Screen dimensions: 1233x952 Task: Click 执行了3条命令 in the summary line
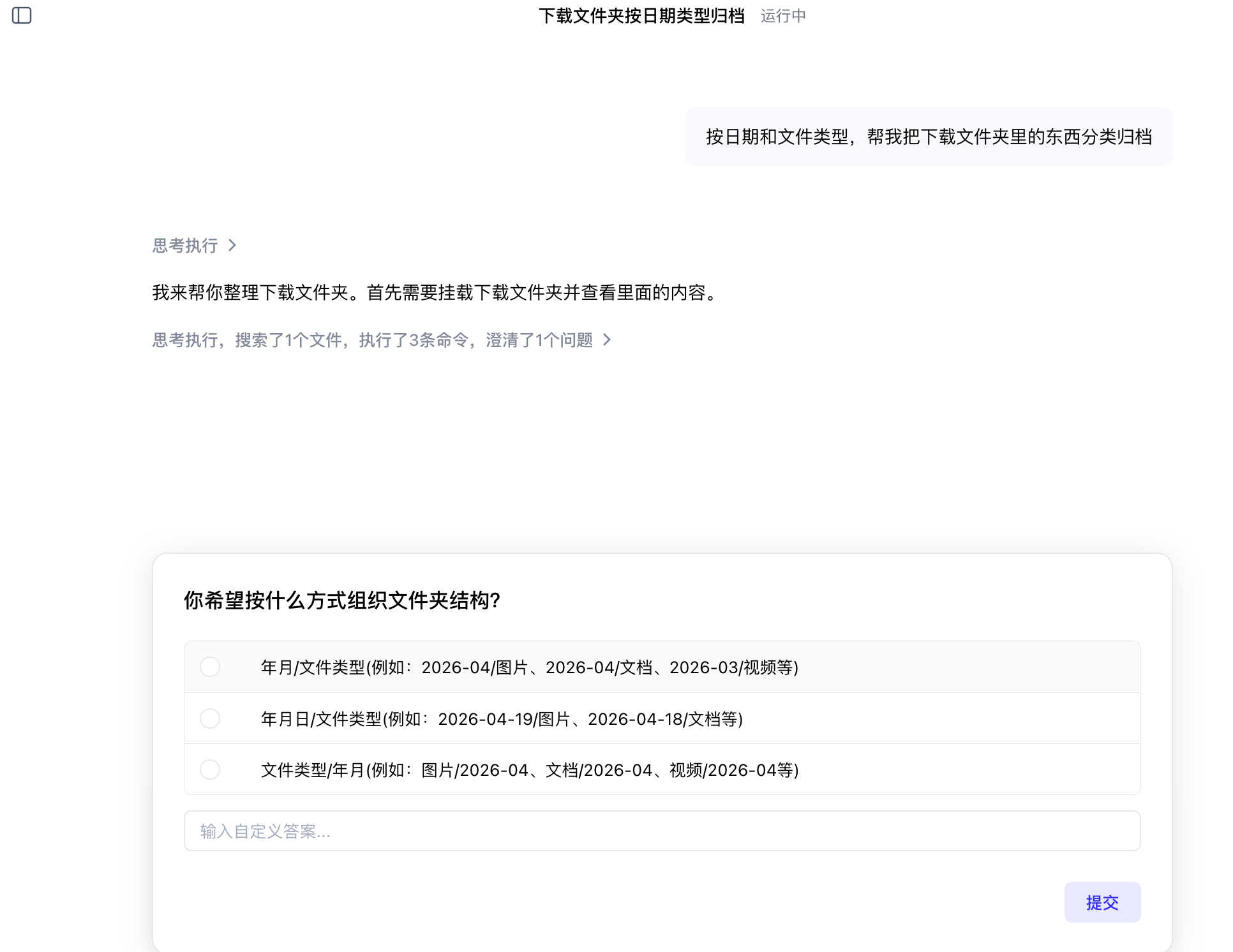412,340
